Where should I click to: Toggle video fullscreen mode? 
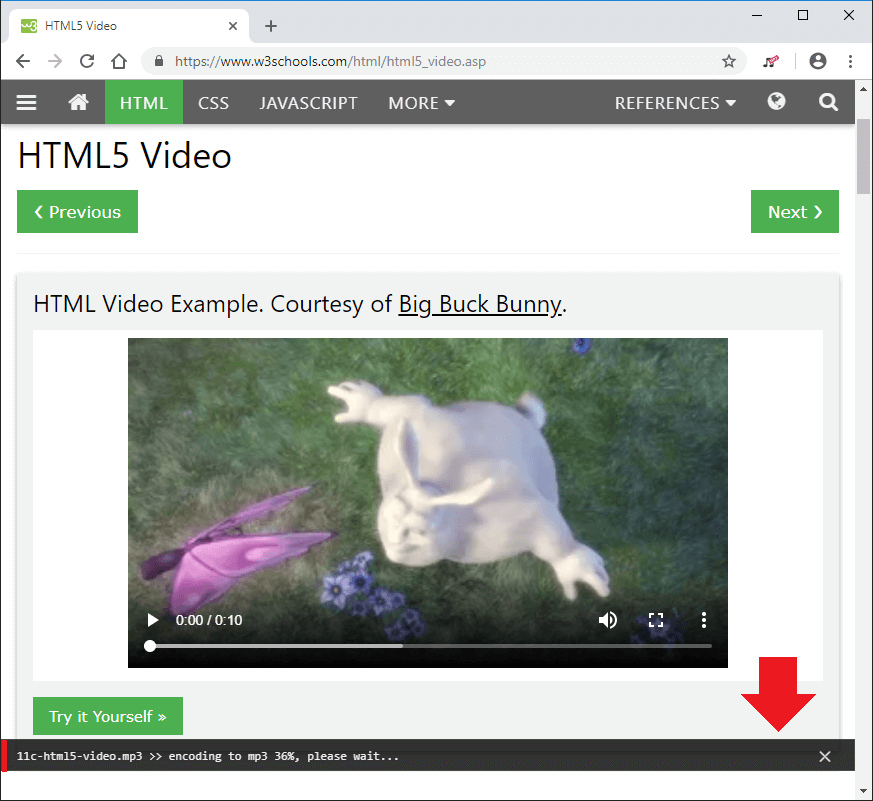[x=656, y=620]
